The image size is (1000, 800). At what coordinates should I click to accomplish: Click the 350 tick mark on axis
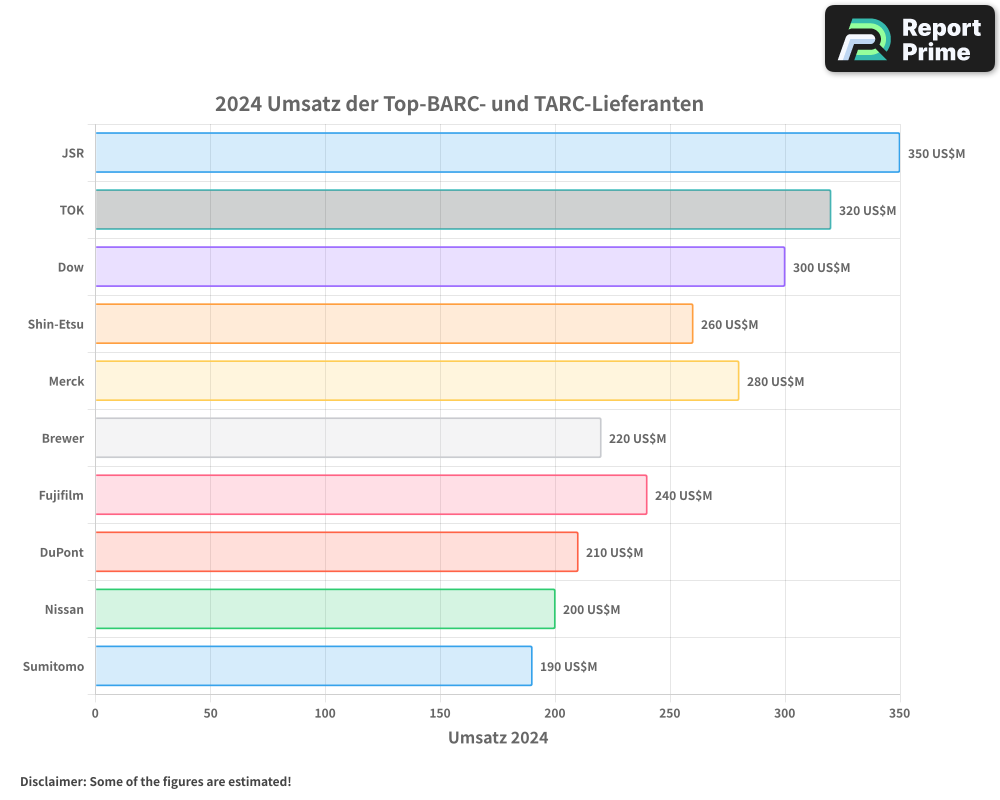pyautogui.click(x=899, y=713)
